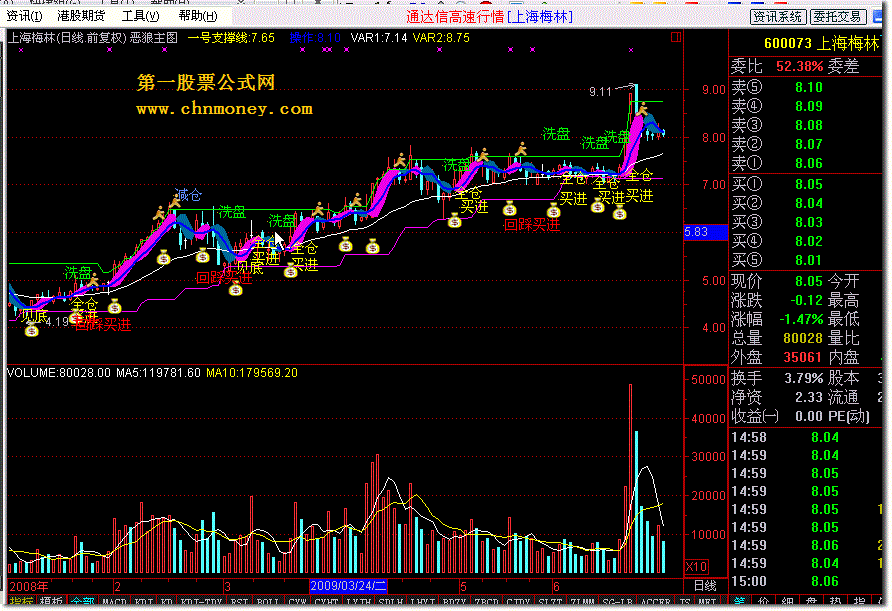Click the 卖⑤ 8.10 order row
Screen dimensions: 892x611
(805, 87)
